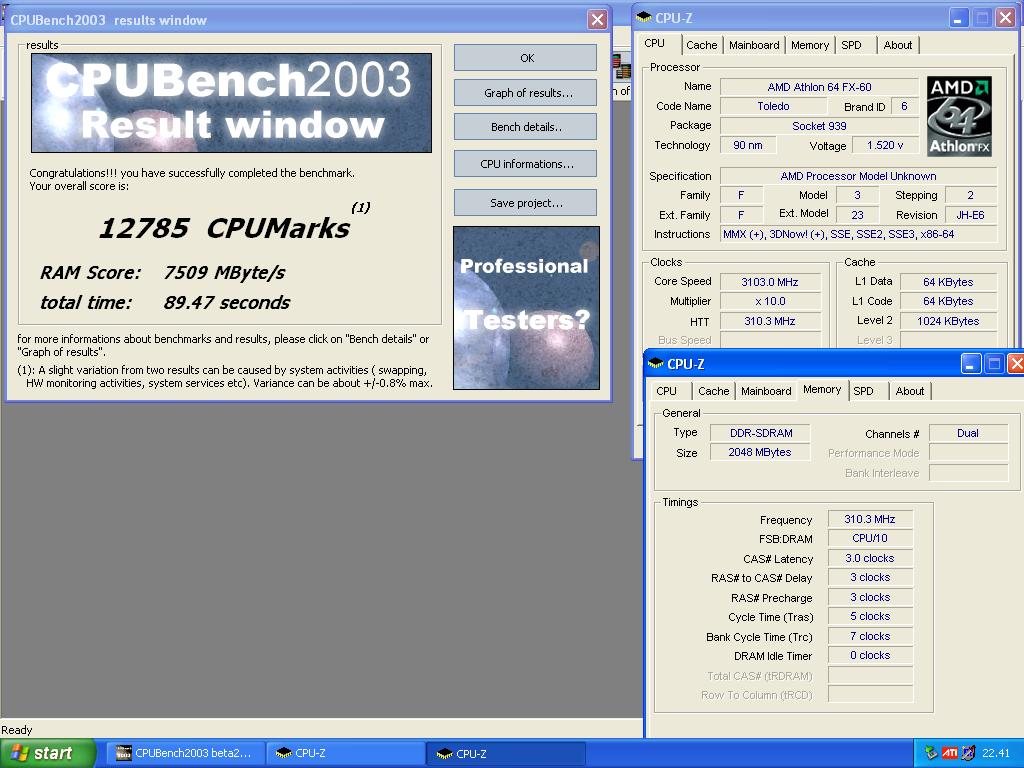Select Specification text AMD Processor Model Unknown
The width and height of the screenshot is (1024, 768).
(x=858, y=176)
